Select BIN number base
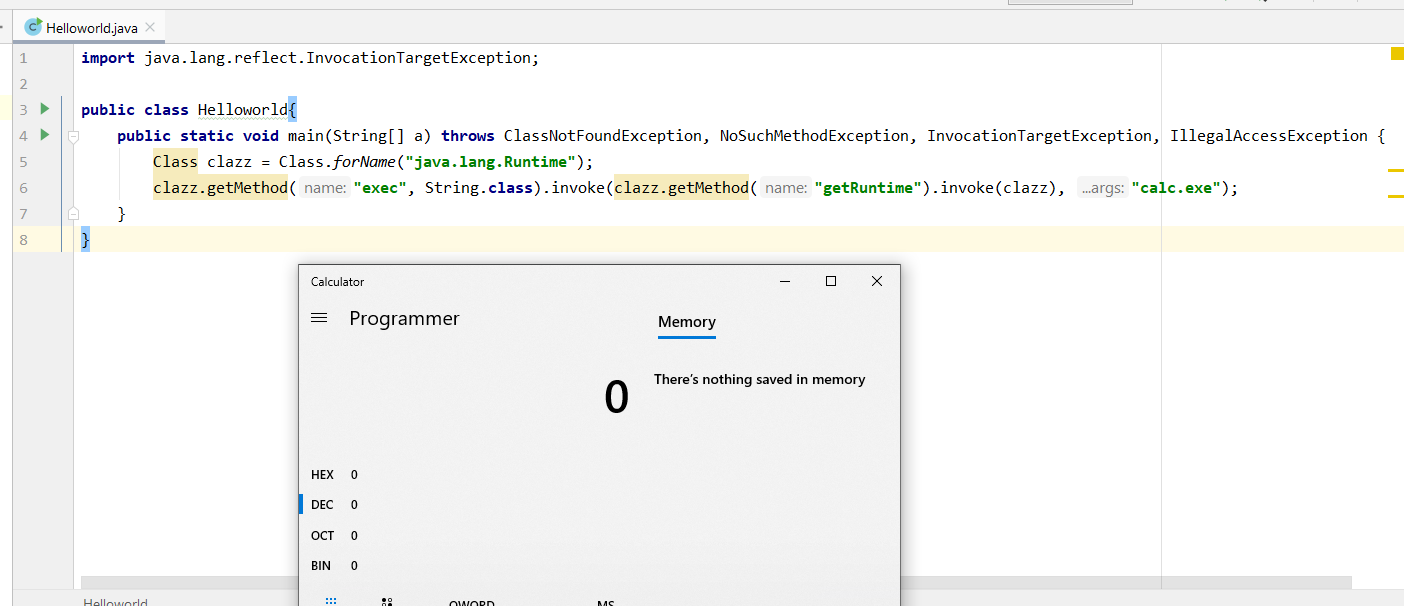Viewport: 1404px width, 606px height. (321, 566)
